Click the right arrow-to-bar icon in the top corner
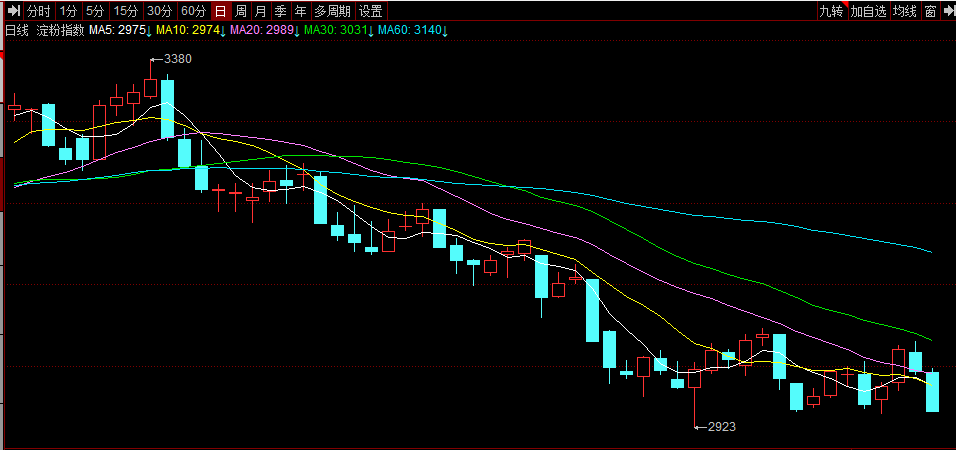956x450 pixels. point(947,10)
